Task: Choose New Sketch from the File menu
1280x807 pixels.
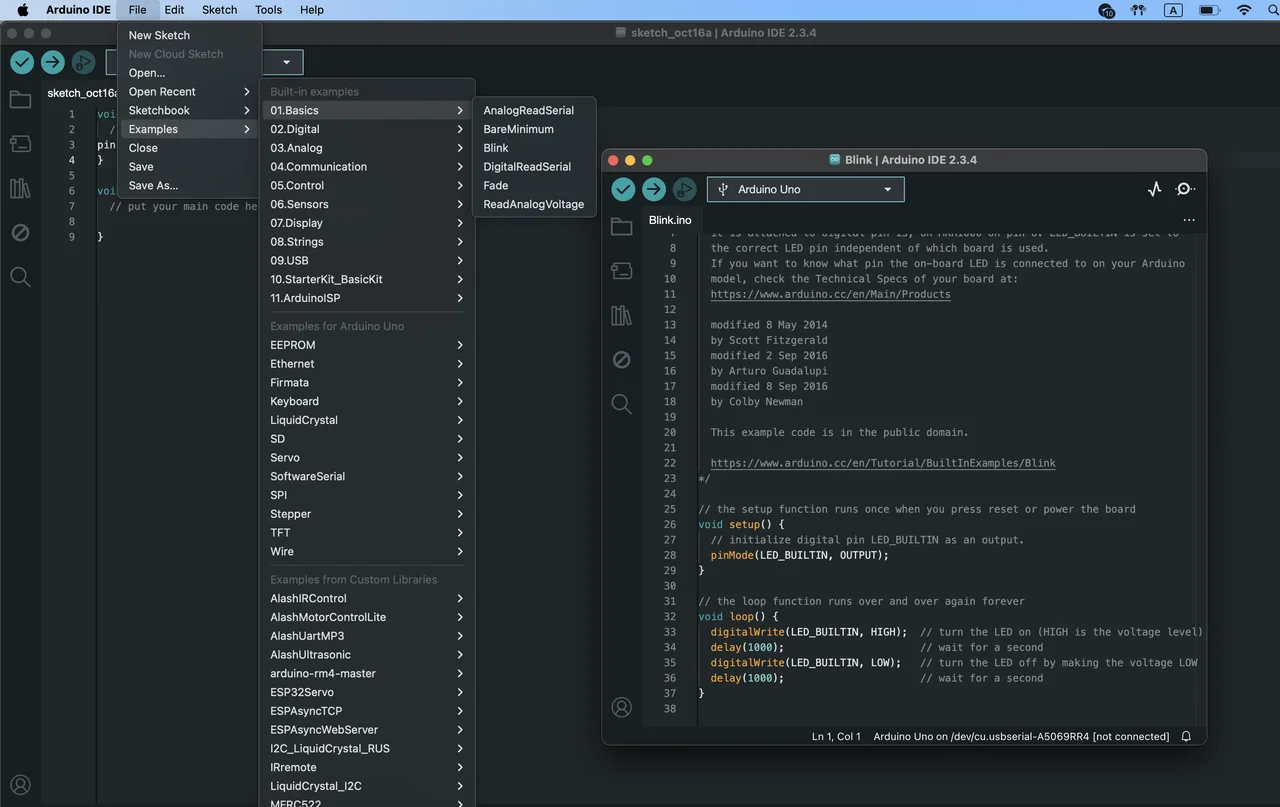Action: [x=159, y=35]
